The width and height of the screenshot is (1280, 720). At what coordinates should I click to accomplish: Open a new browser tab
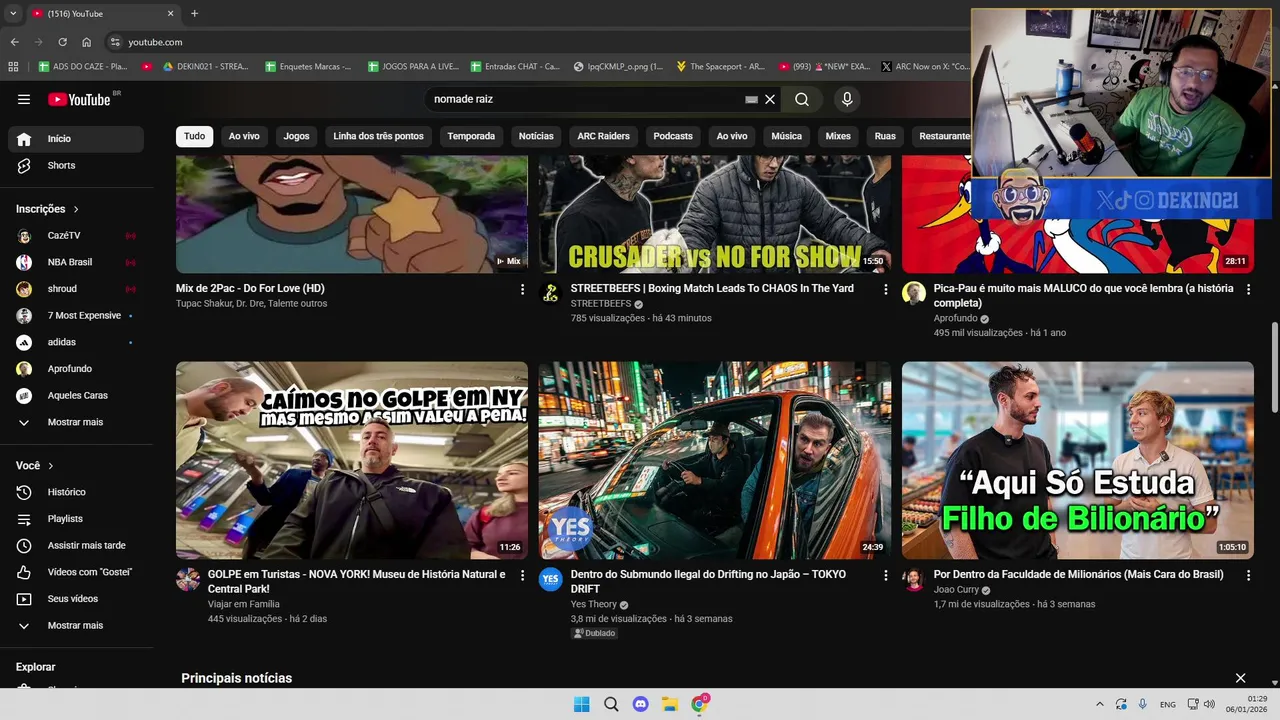194,14
